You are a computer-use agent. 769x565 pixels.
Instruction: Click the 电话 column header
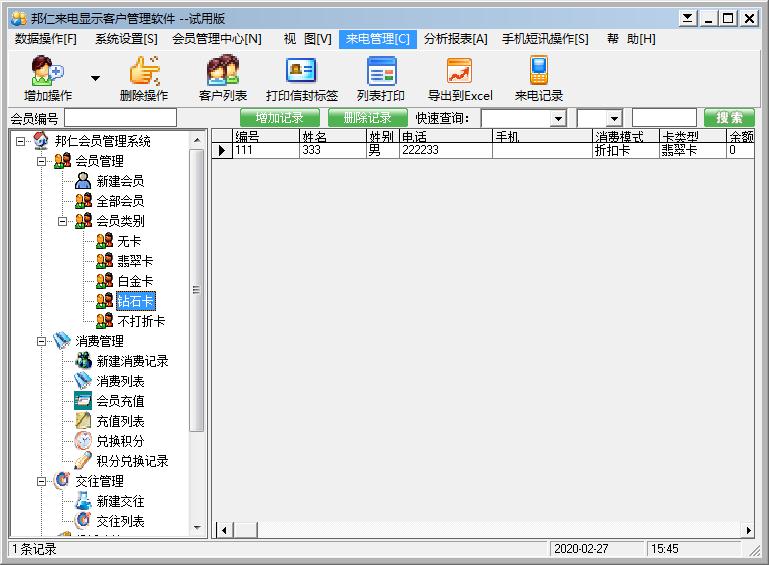[445, 136]
